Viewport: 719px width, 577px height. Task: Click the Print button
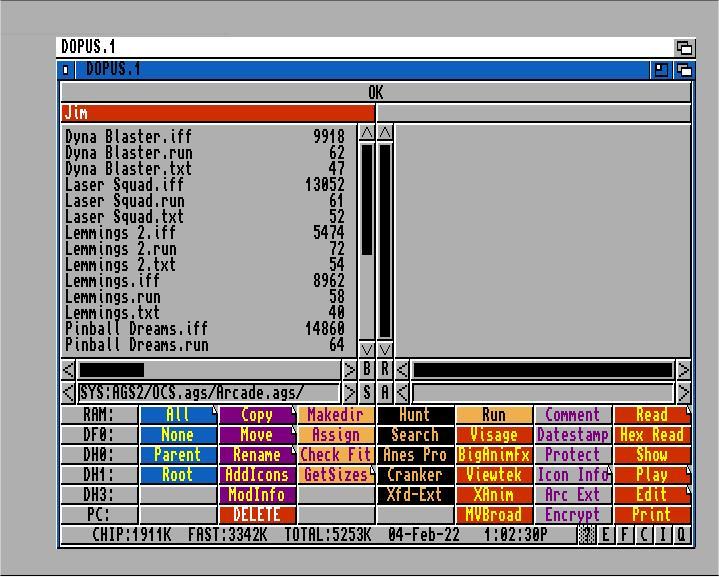pos(652,515)
